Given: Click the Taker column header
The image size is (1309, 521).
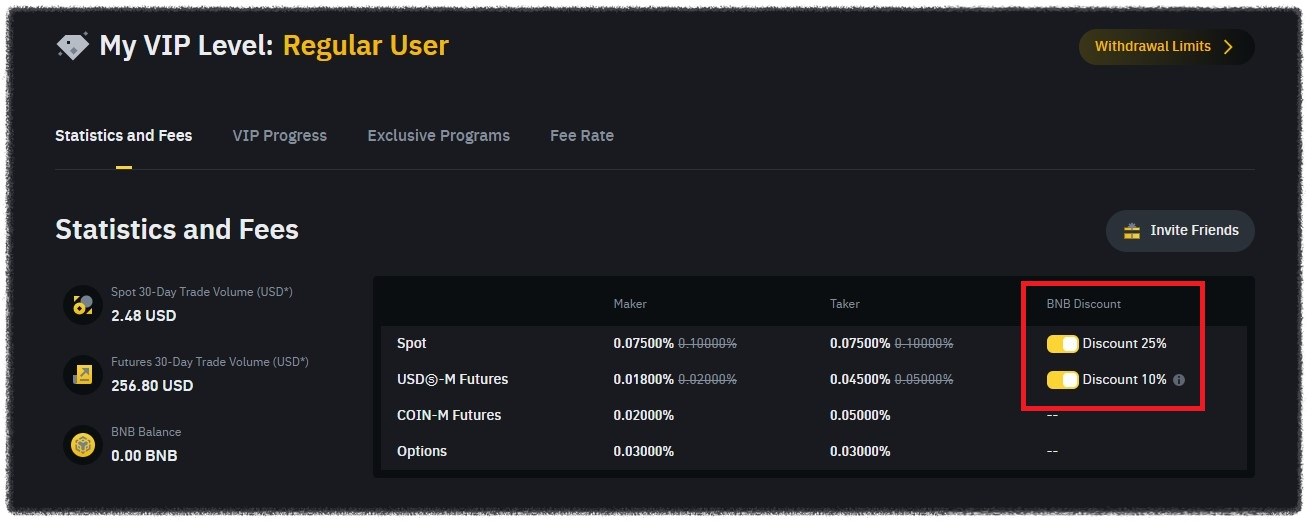Looking at the screenshot, I should (x=845, y=304).
